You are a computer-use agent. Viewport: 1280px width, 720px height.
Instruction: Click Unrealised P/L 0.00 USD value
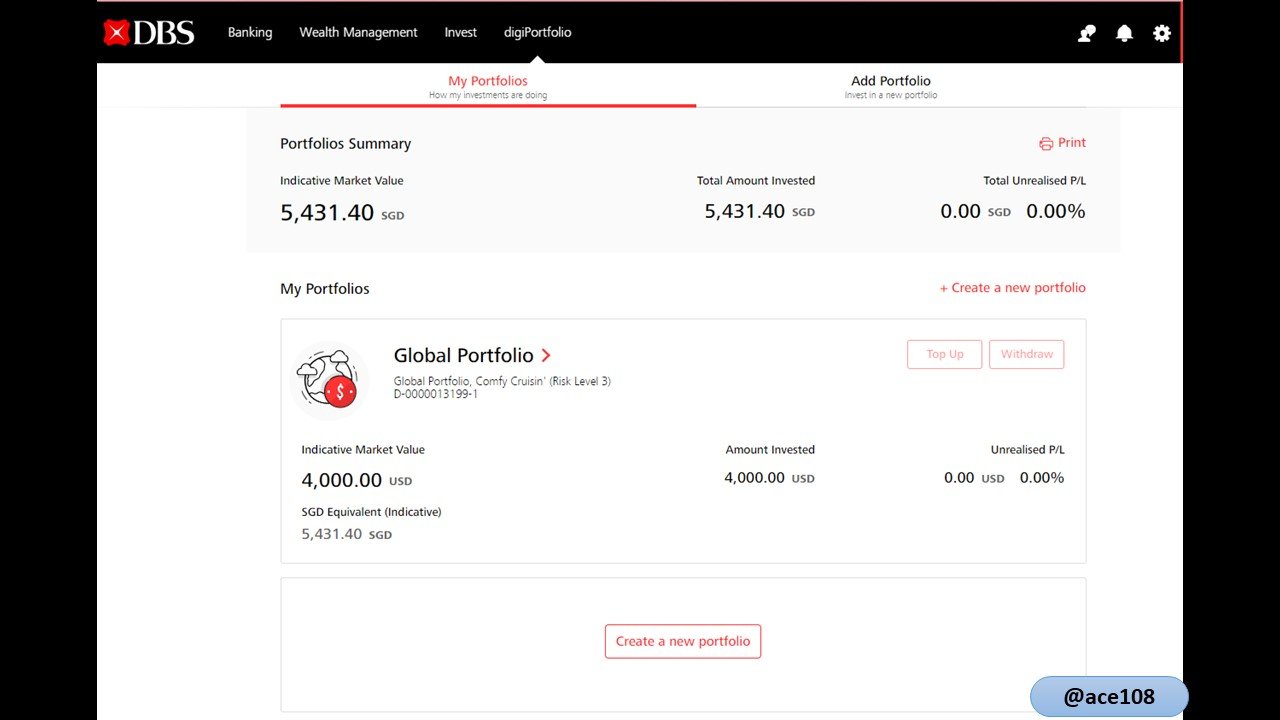(974, 478)
